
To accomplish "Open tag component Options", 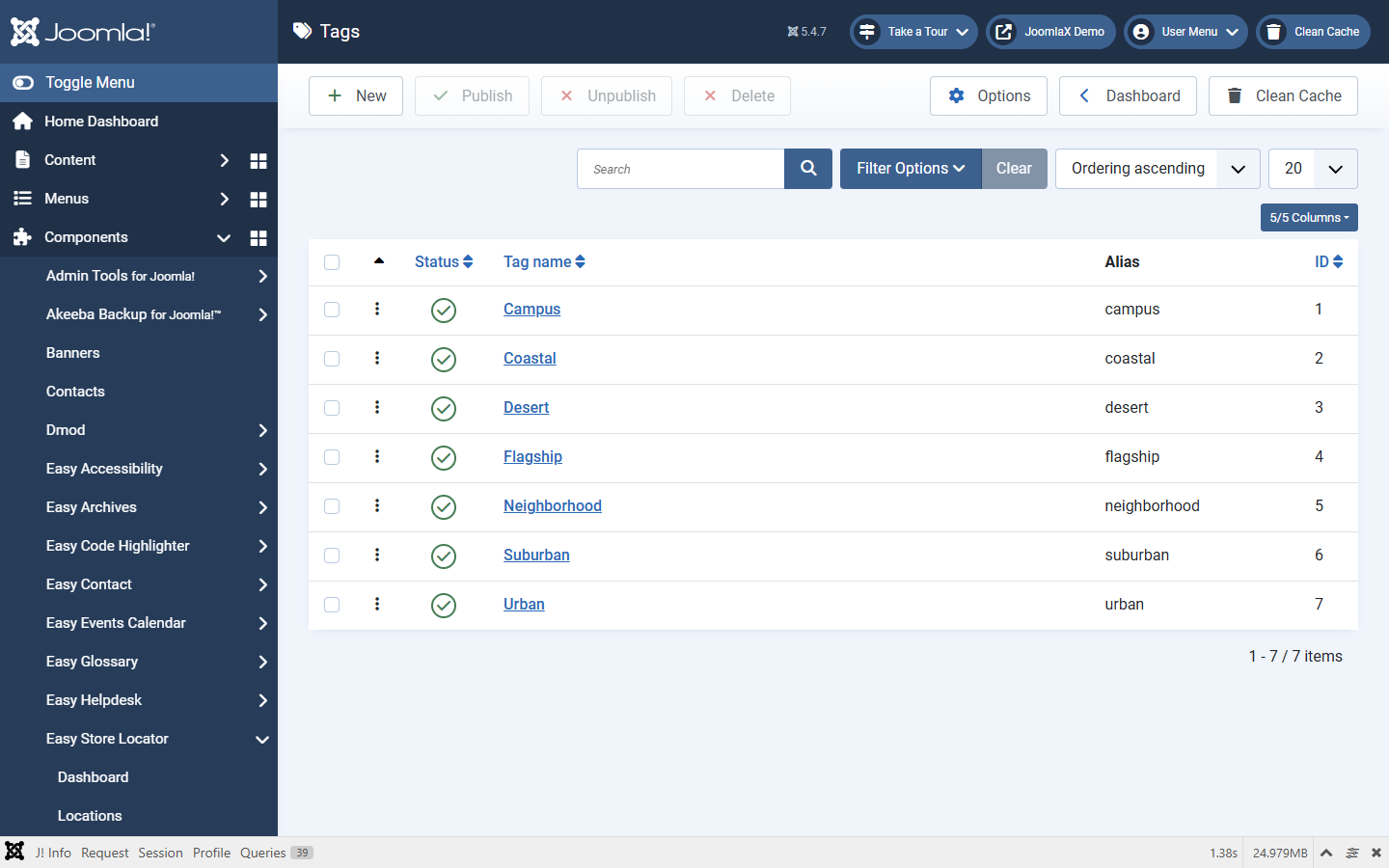I will (989, 96).
